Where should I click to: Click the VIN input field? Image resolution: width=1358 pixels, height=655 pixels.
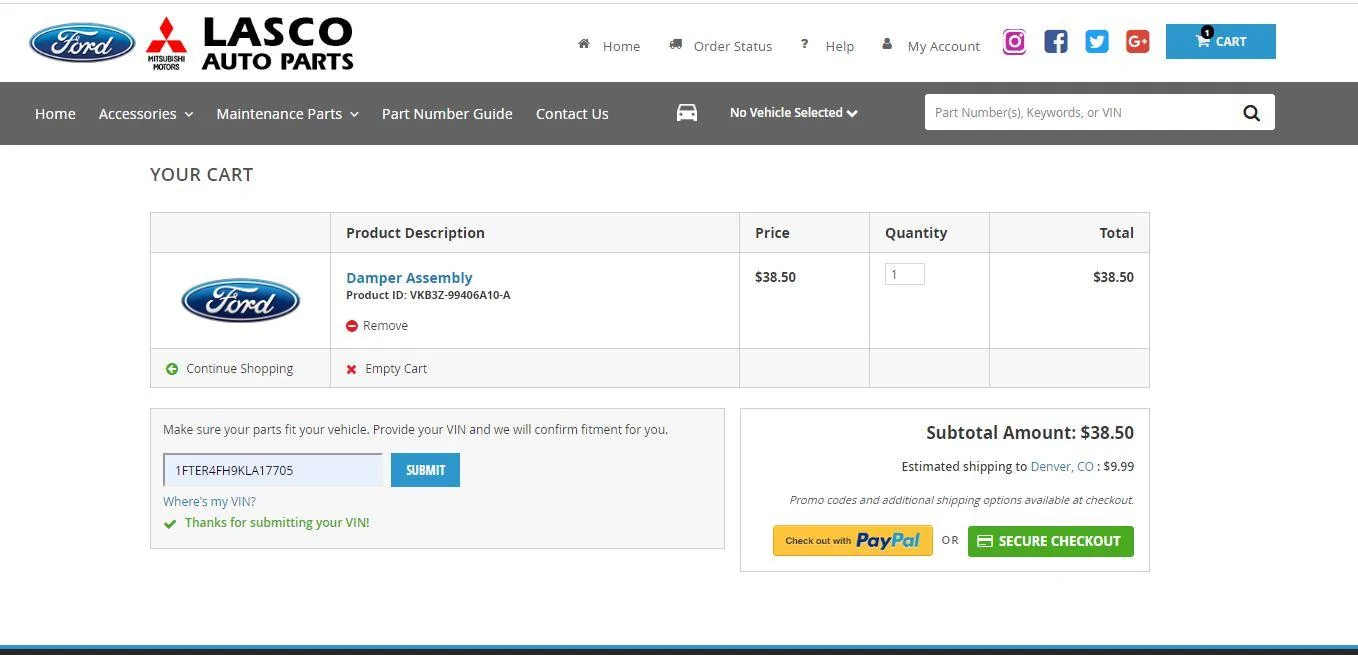(x=273, y=470)
